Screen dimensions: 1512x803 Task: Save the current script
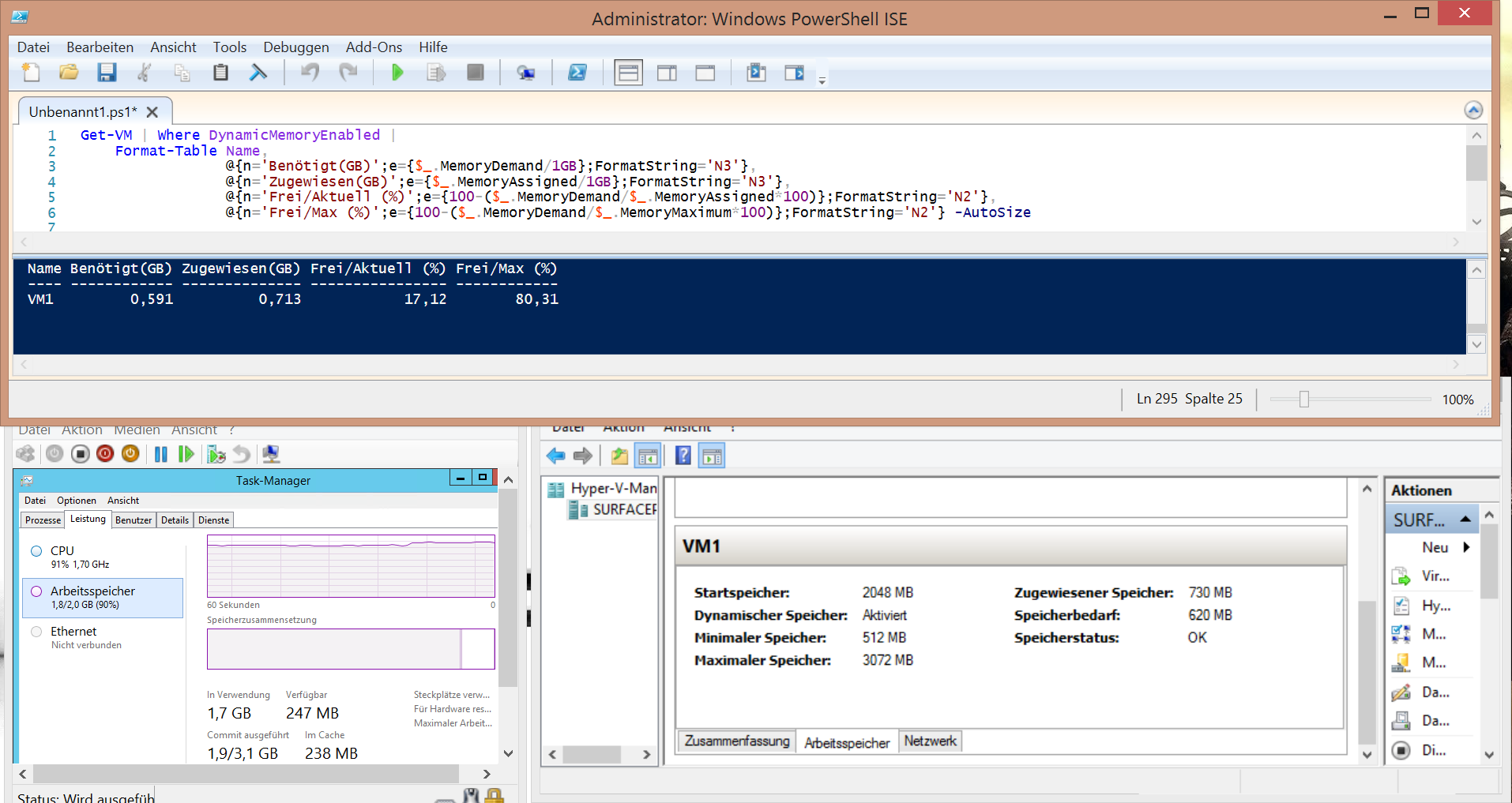point(107,73)
